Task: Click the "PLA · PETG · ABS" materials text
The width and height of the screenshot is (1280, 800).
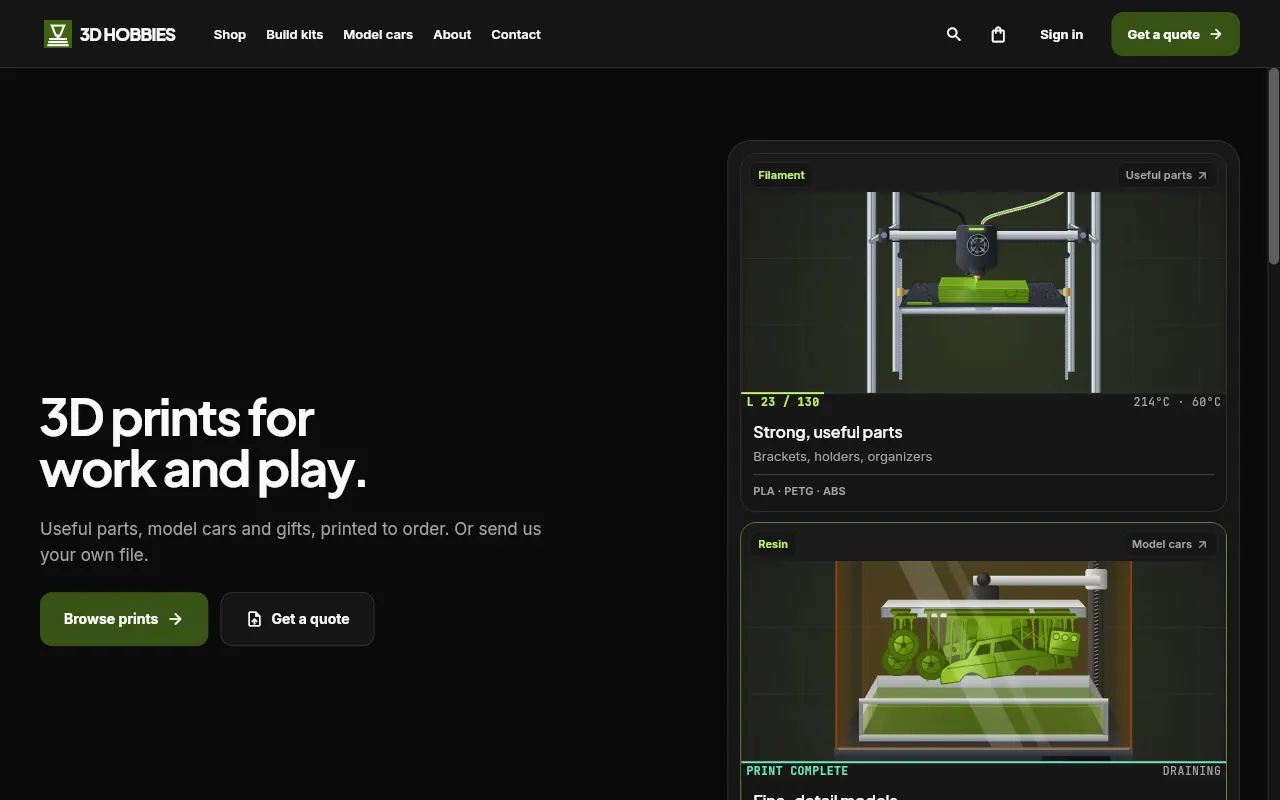Action: pyautogui.click(x=799, y=491)
